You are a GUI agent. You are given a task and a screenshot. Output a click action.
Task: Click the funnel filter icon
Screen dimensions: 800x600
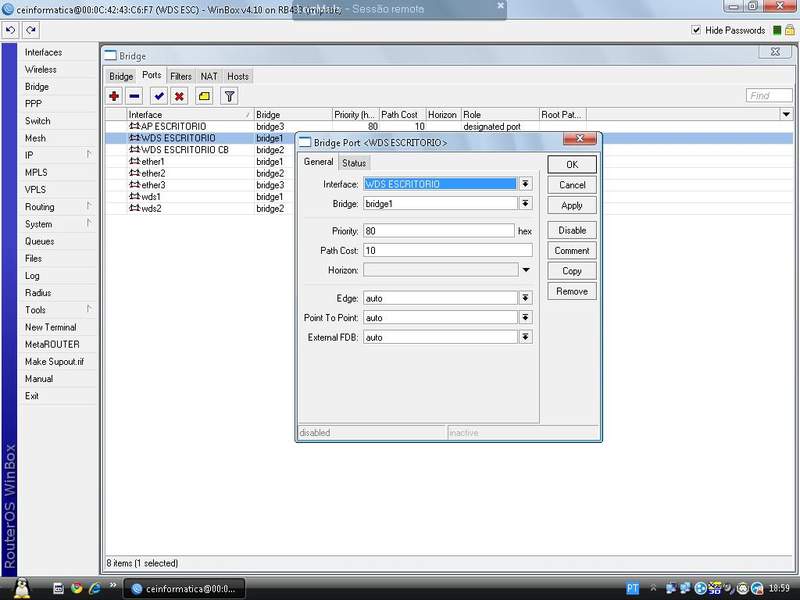(x=229, y=96)
